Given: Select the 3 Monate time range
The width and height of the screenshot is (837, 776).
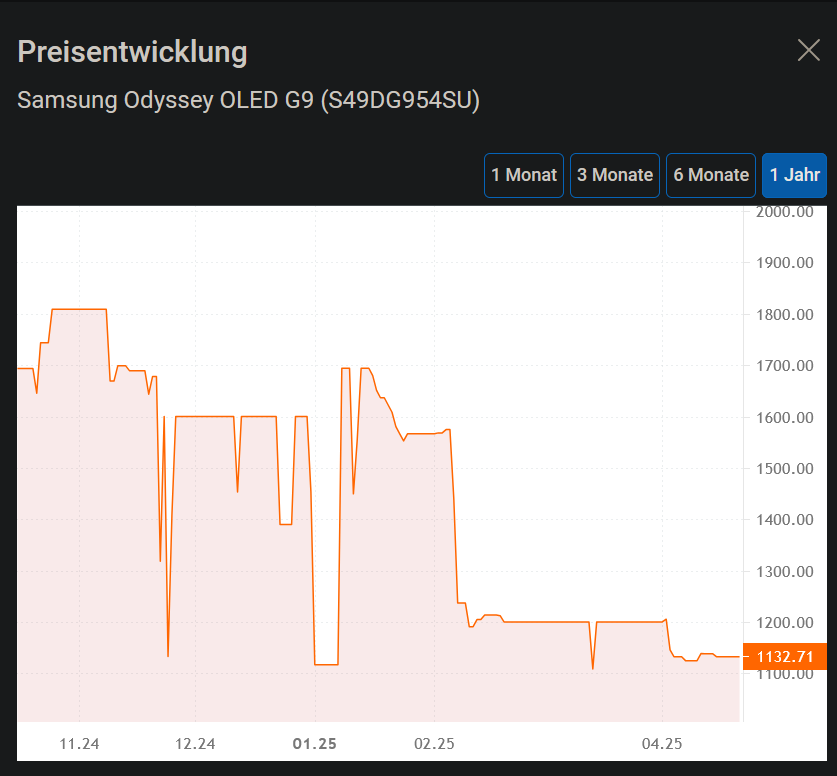Looking at the screenshot, I should click(614, 174).
